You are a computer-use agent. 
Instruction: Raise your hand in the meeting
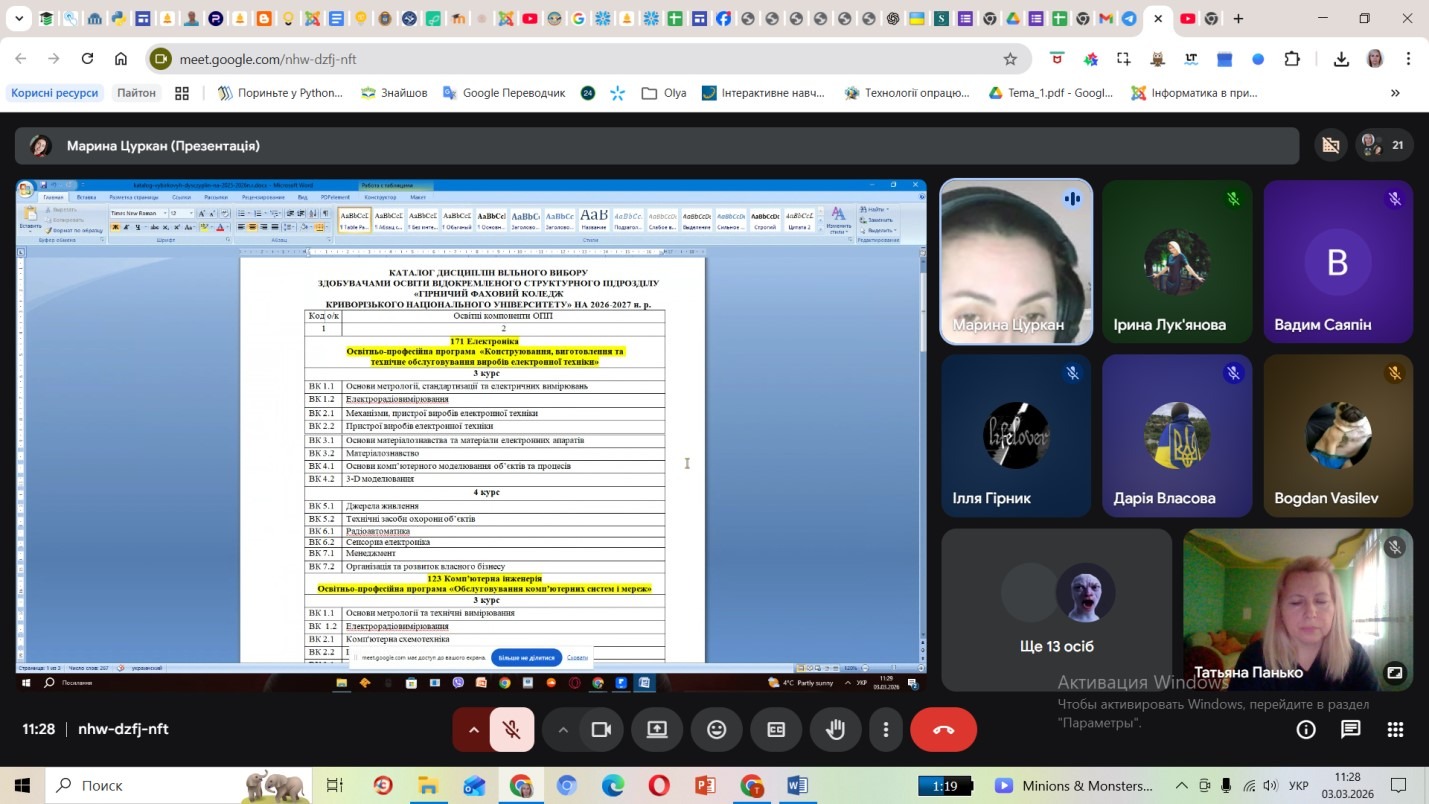pyautogui.click(x=835, y=730)
